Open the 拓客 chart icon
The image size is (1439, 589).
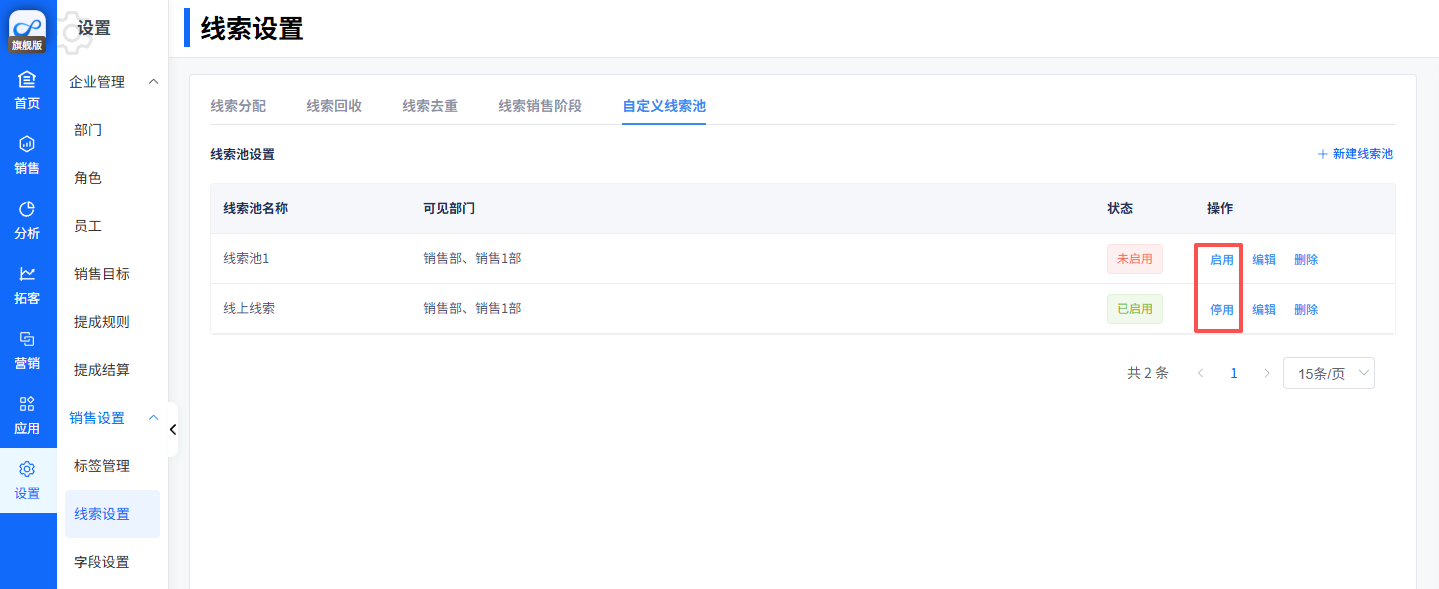coord(27,275)
